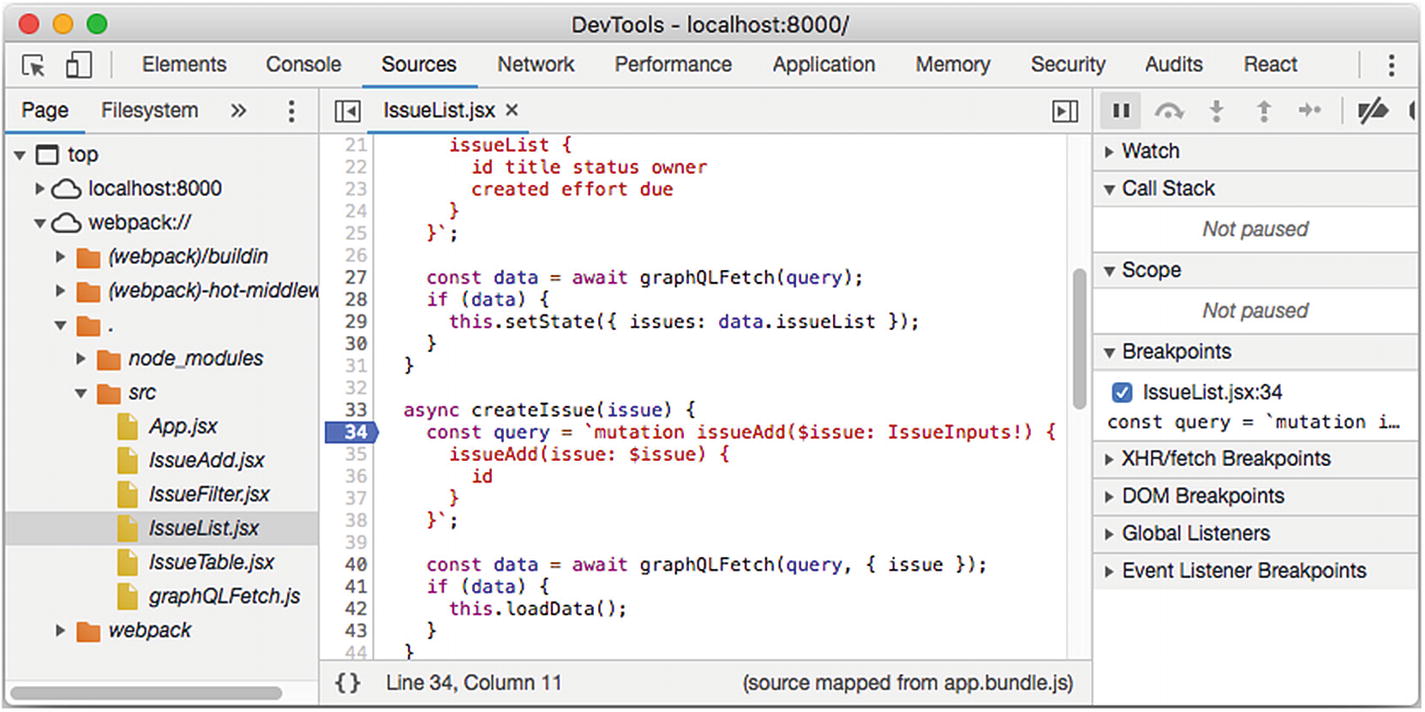
Task: Close the IssueList.jsx editor tab
Action: pyautogui.click(x=512, y=110)
